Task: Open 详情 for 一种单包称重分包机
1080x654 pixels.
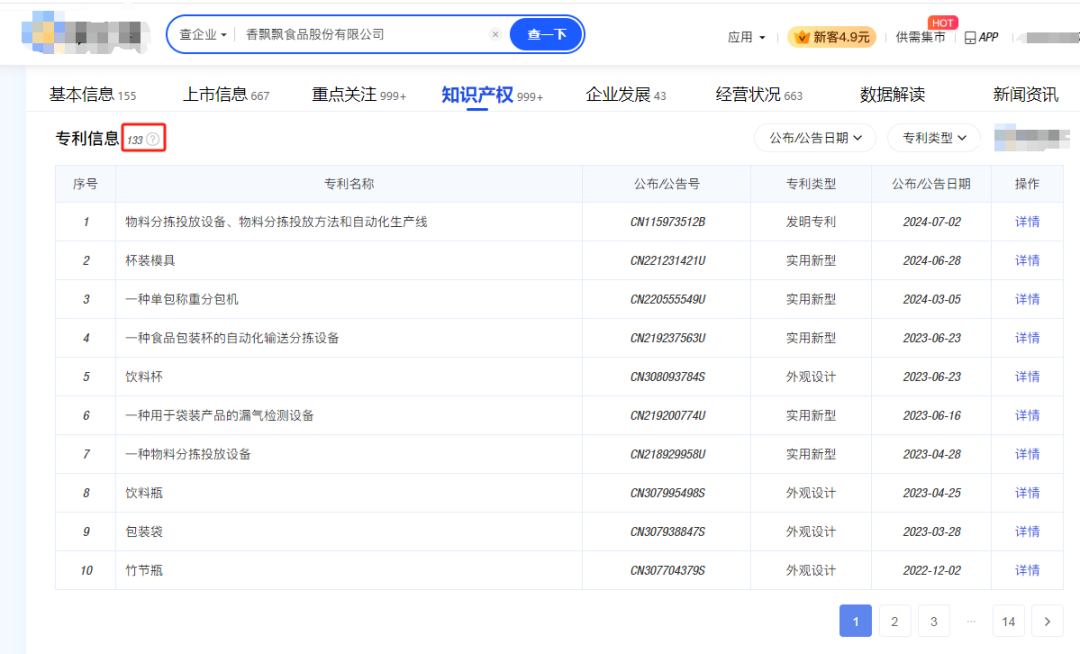Action: click(1027, 299)
